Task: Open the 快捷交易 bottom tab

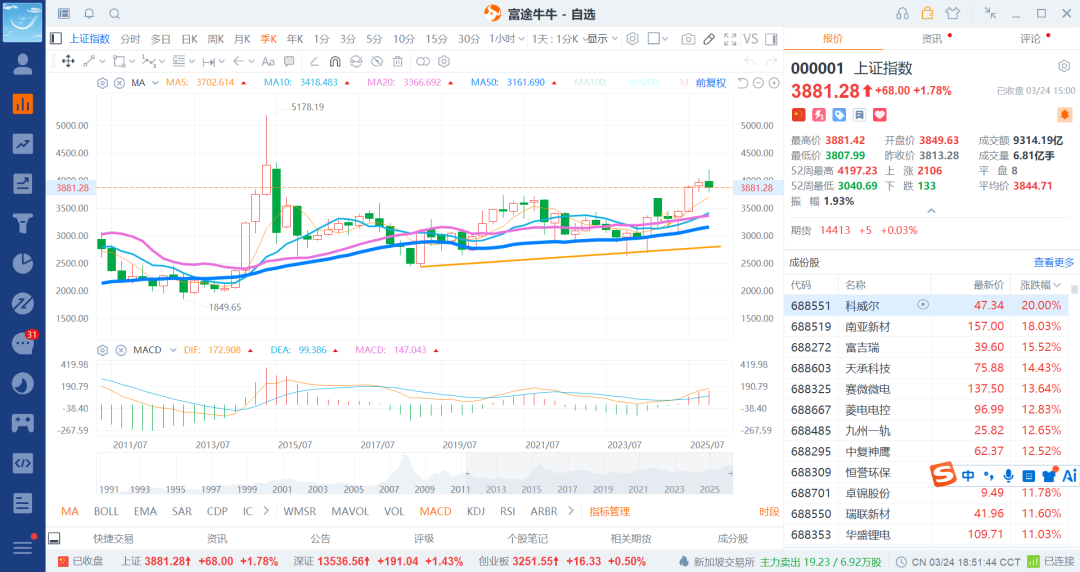Action: [114, 538]
